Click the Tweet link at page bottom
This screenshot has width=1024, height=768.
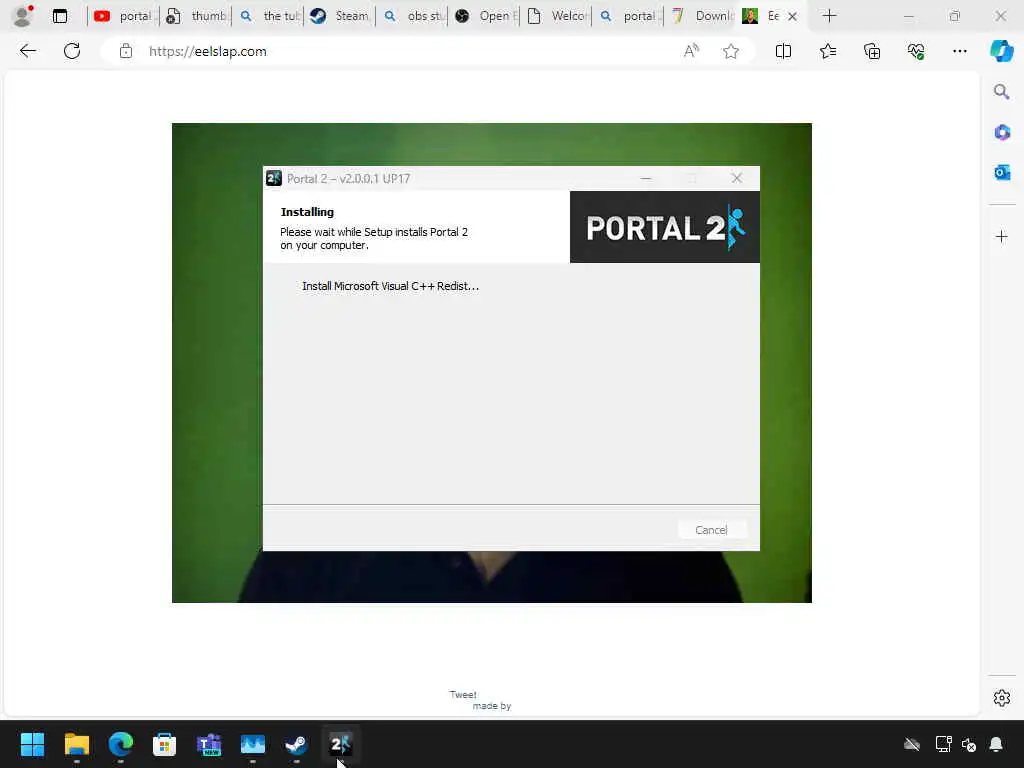(x=463, y=694)
